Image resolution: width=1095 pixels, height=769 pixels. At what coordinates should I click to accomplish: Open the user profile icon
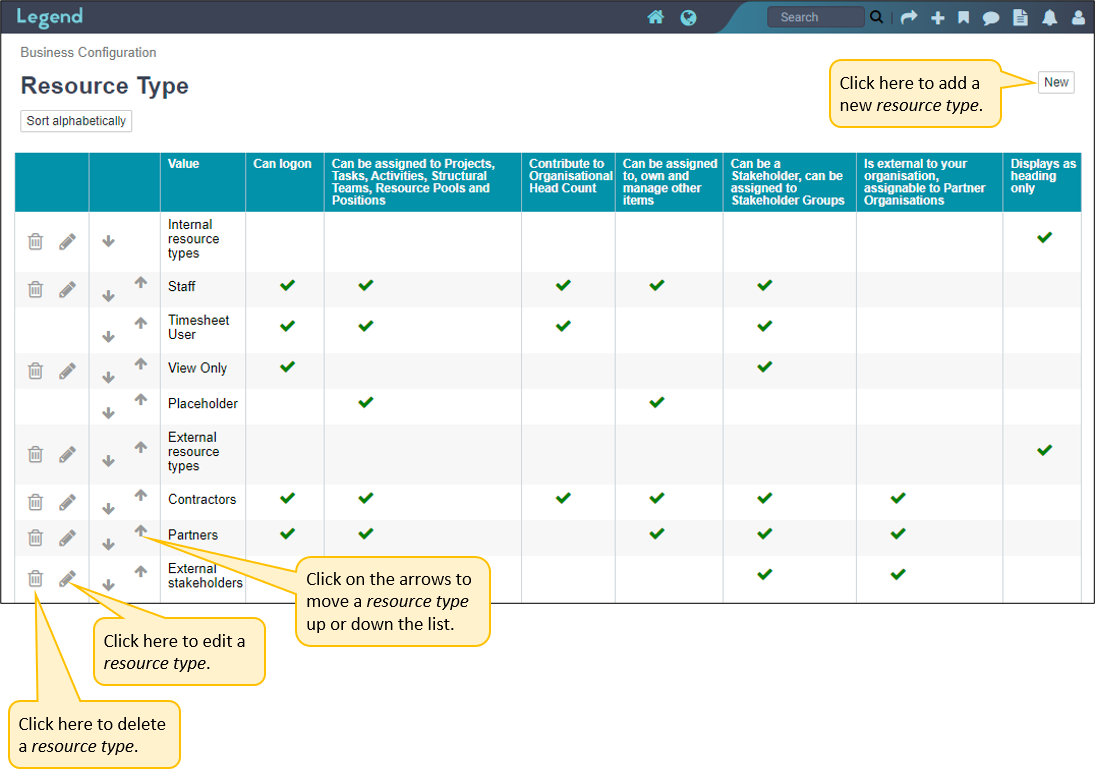point(1079,17)
